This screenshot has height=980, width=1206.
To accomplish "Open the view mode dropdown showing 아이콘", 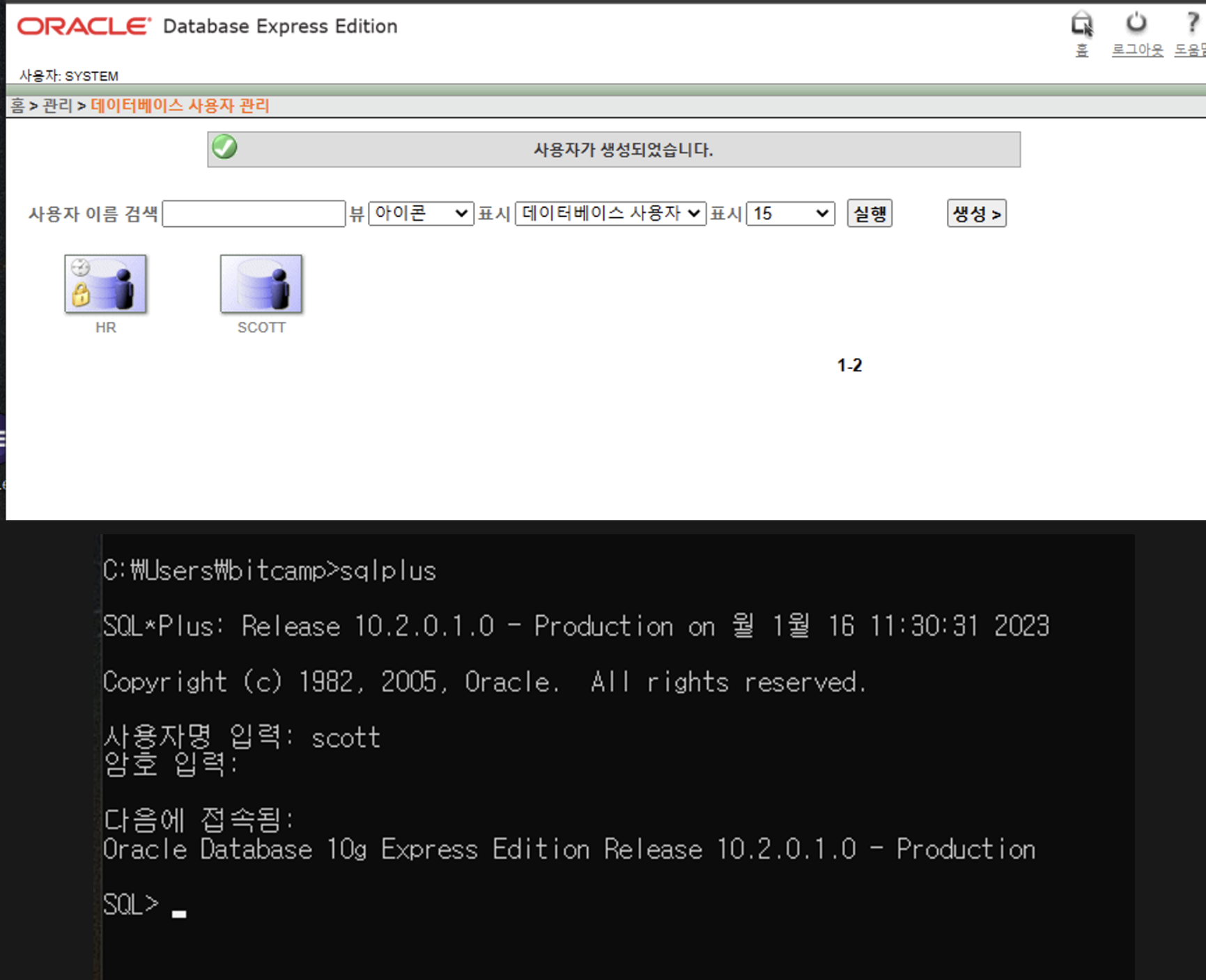I will pyautogui.click(x=421, y=213).
